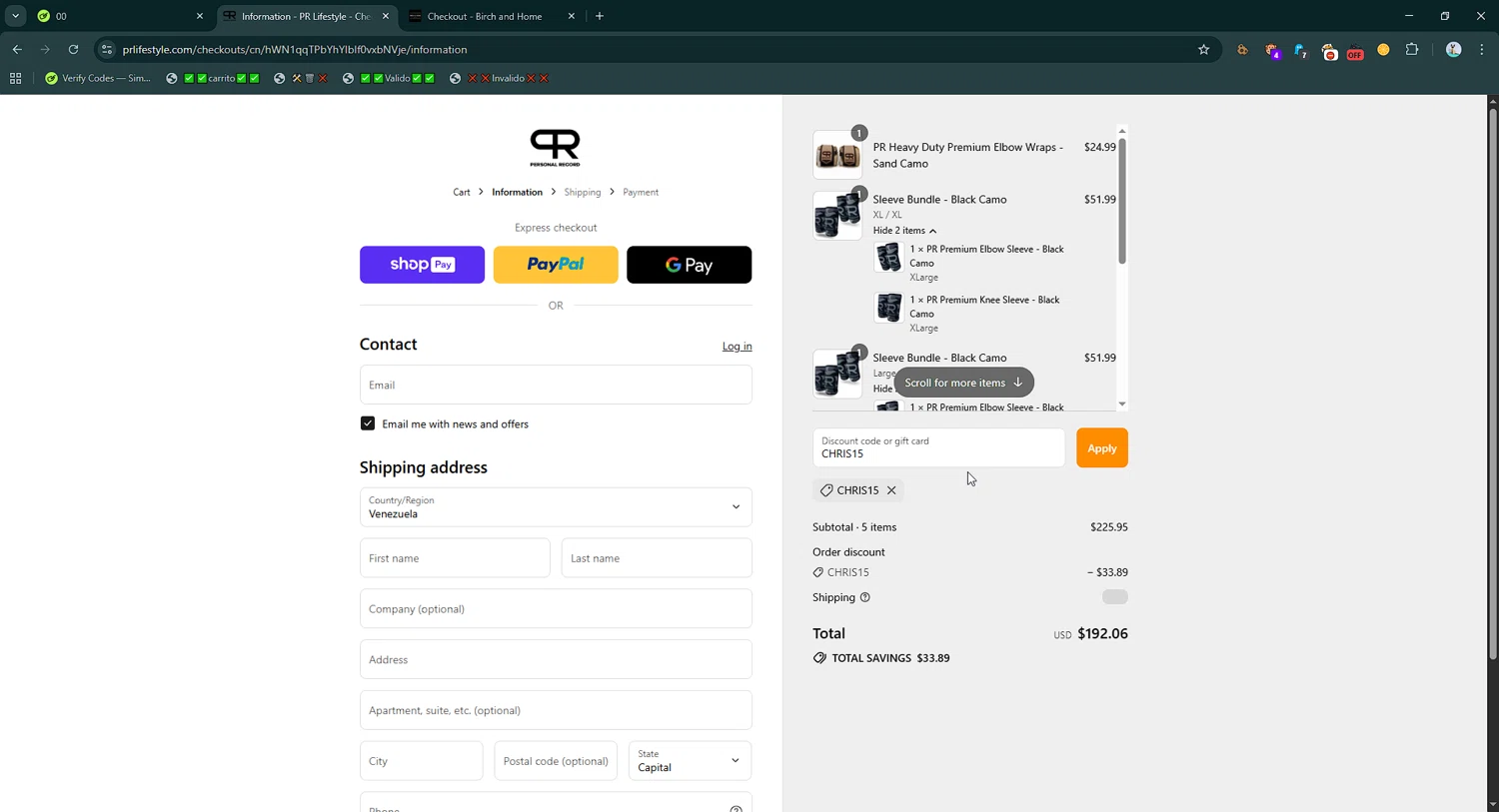Click the PR Personal Record logo

tap(555, 148)
